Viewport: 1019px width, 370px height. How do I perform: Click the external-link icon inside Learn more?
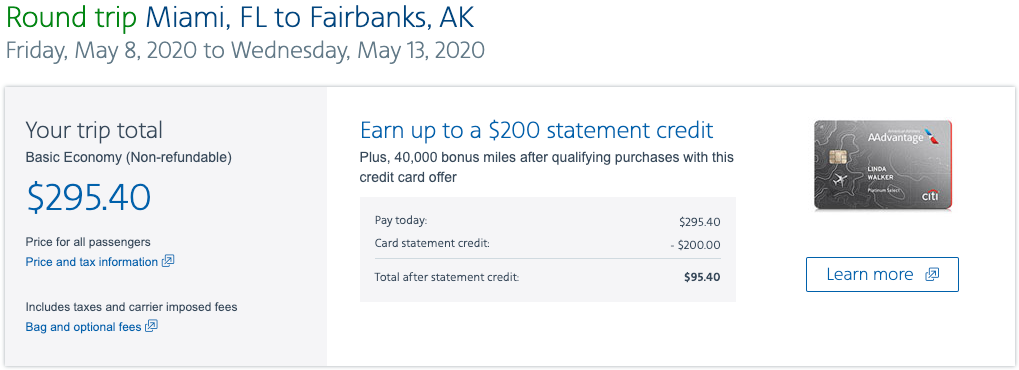(x=931, y=274)
